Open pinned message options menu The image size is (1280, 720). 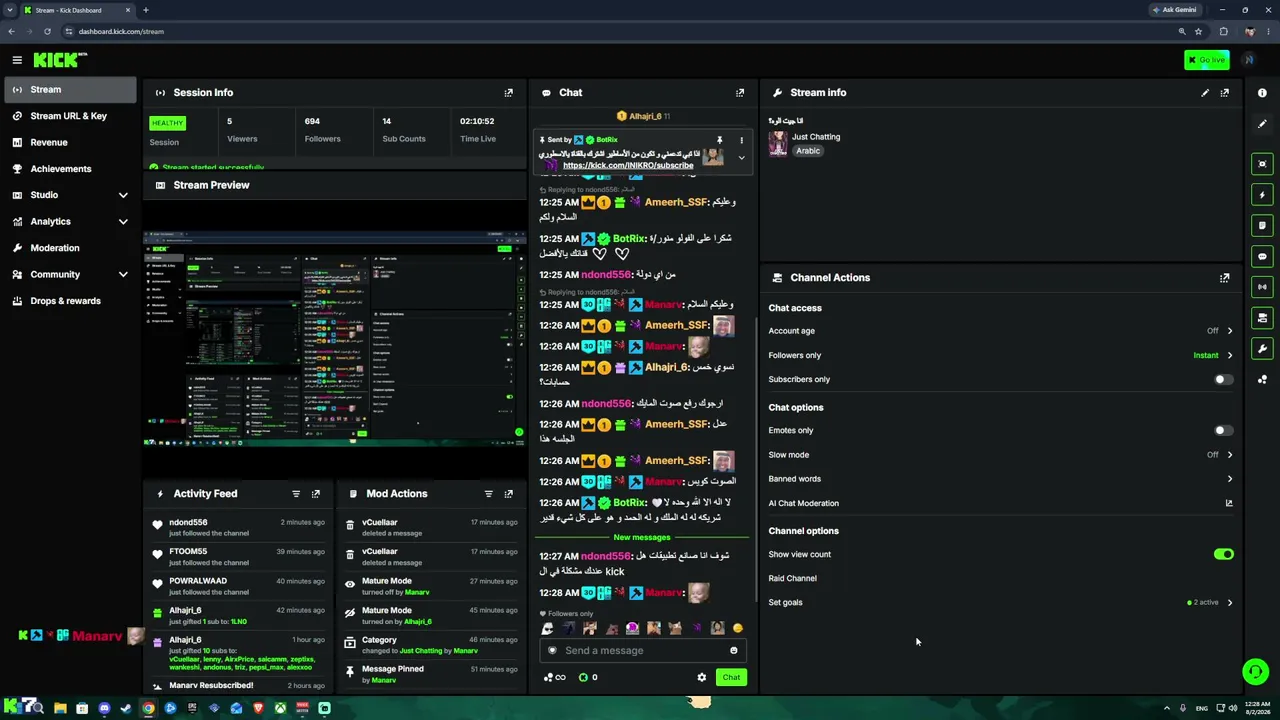coord(741,140)
